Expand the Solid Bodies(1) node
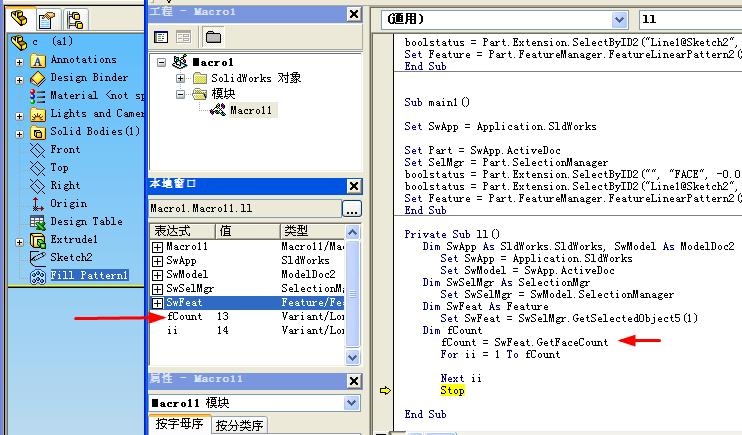 click(x=19, y=134)
